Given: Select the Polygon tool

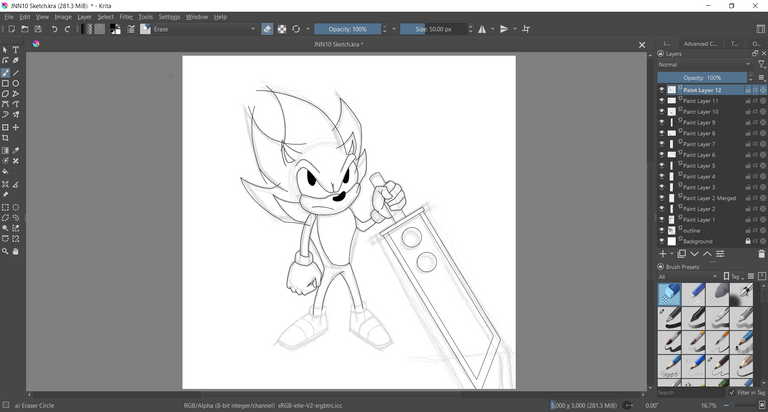Looking at the screenshot, I should click(5, 94).
